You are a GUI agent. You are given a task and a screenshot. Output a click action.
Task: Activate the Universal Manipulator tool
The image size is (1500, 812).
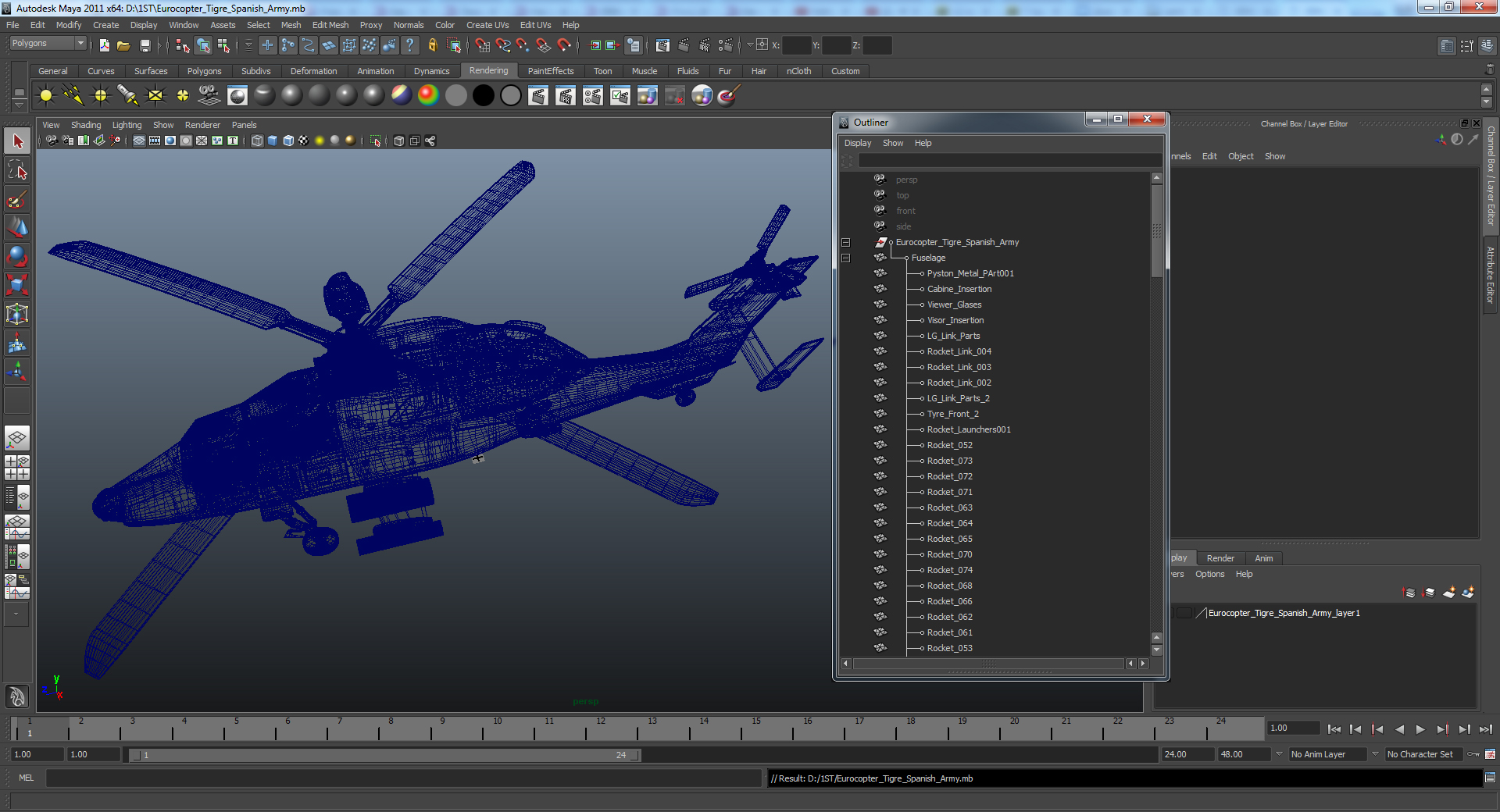pyautogui.click(x=17, y=314)
